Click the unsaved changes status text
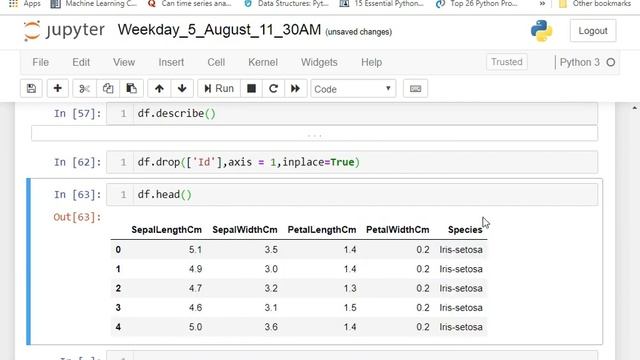 [x=358, y=31]
